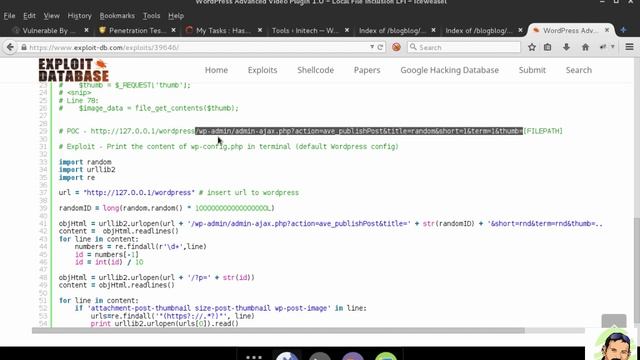
Task: Click the Exploit Database logo
Action: pos(73,70)
